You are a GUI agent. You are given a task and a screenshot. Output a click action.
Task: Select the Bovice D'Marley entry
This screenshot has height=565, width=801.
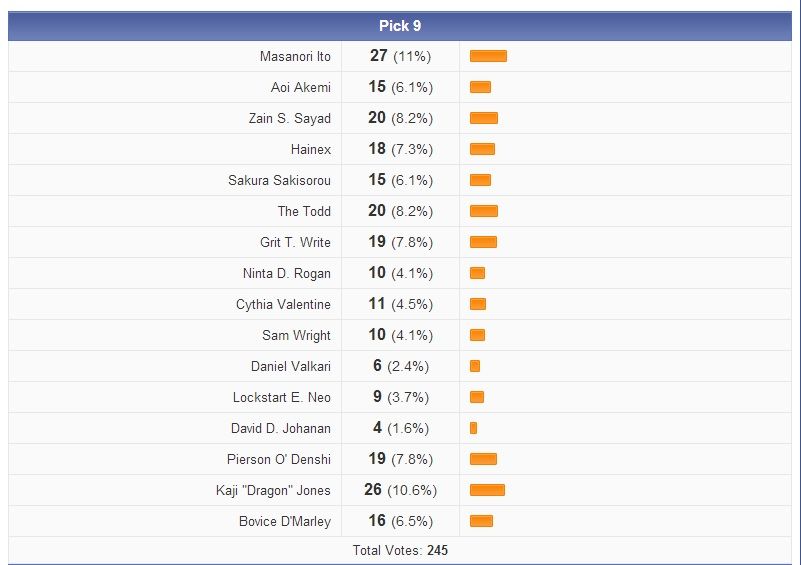(284, 521)
